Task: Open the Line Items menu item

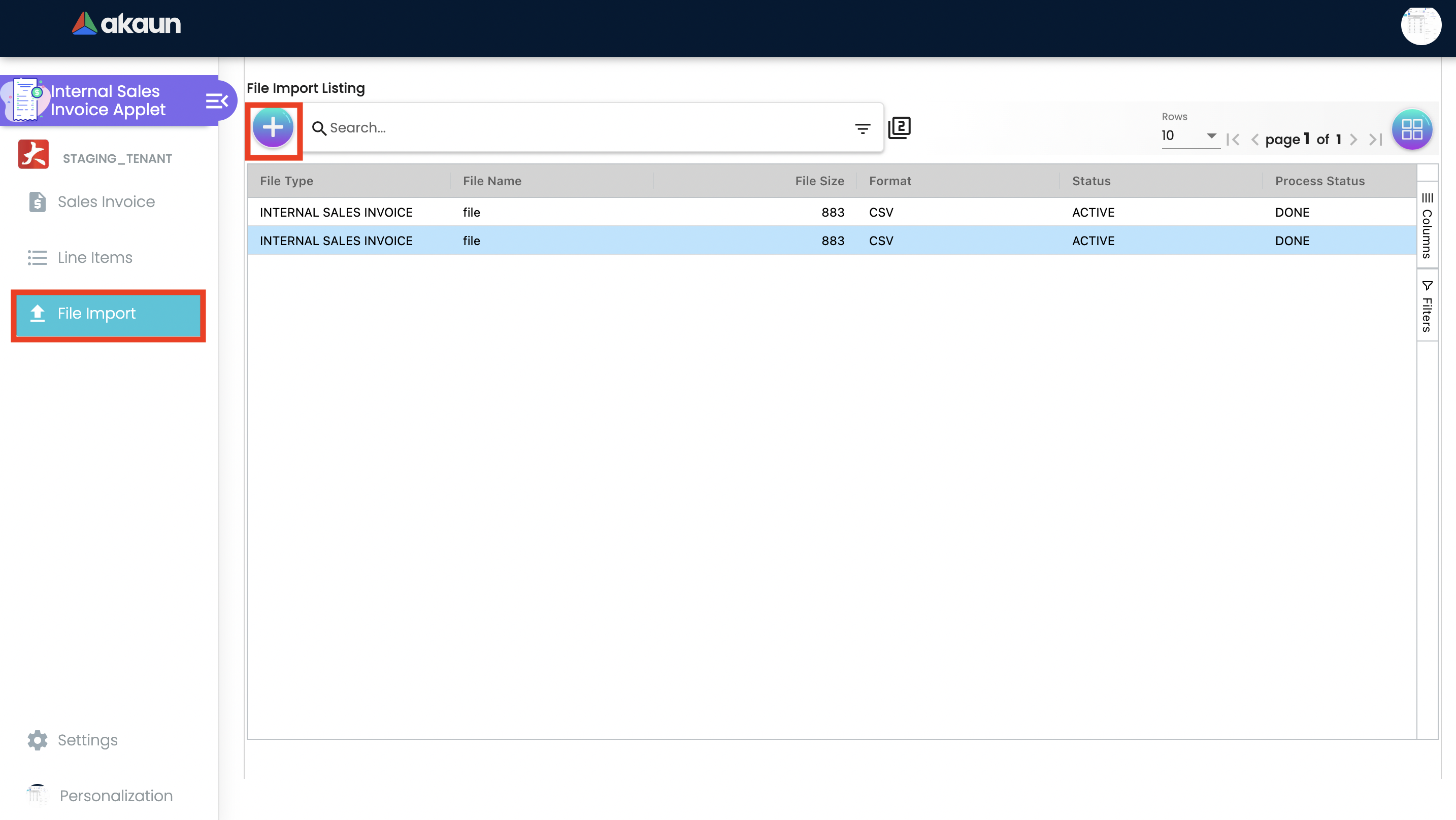Action: pos(94,258)
